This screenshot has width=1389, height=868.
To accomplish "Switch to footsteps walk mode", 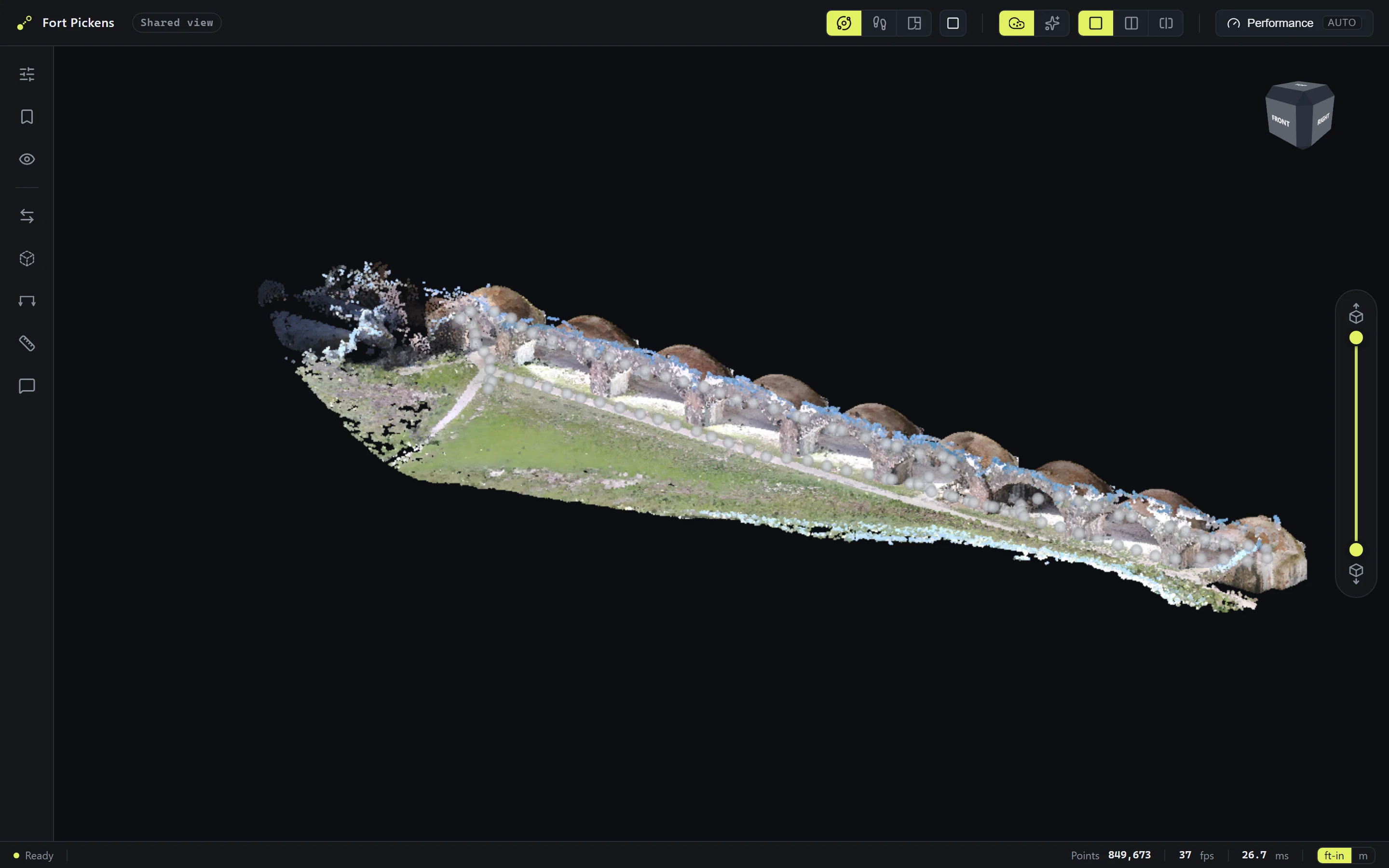I will 879,23.
